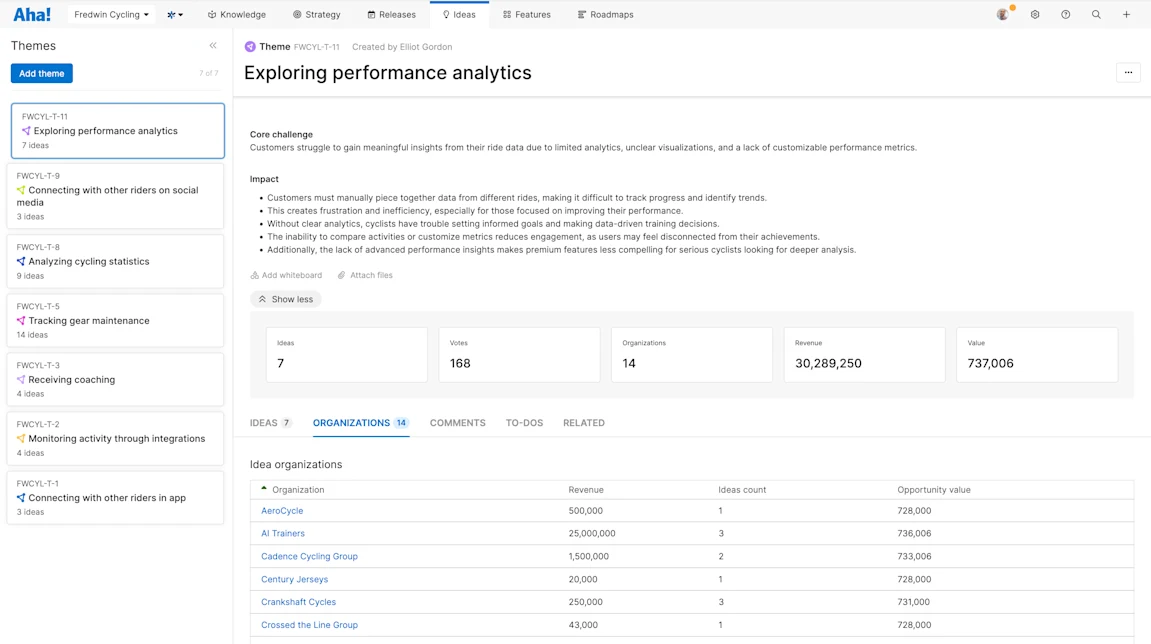Screen dimensions: 1151x644
Task: Switch to the Comments tab
Action: (457, 423)
